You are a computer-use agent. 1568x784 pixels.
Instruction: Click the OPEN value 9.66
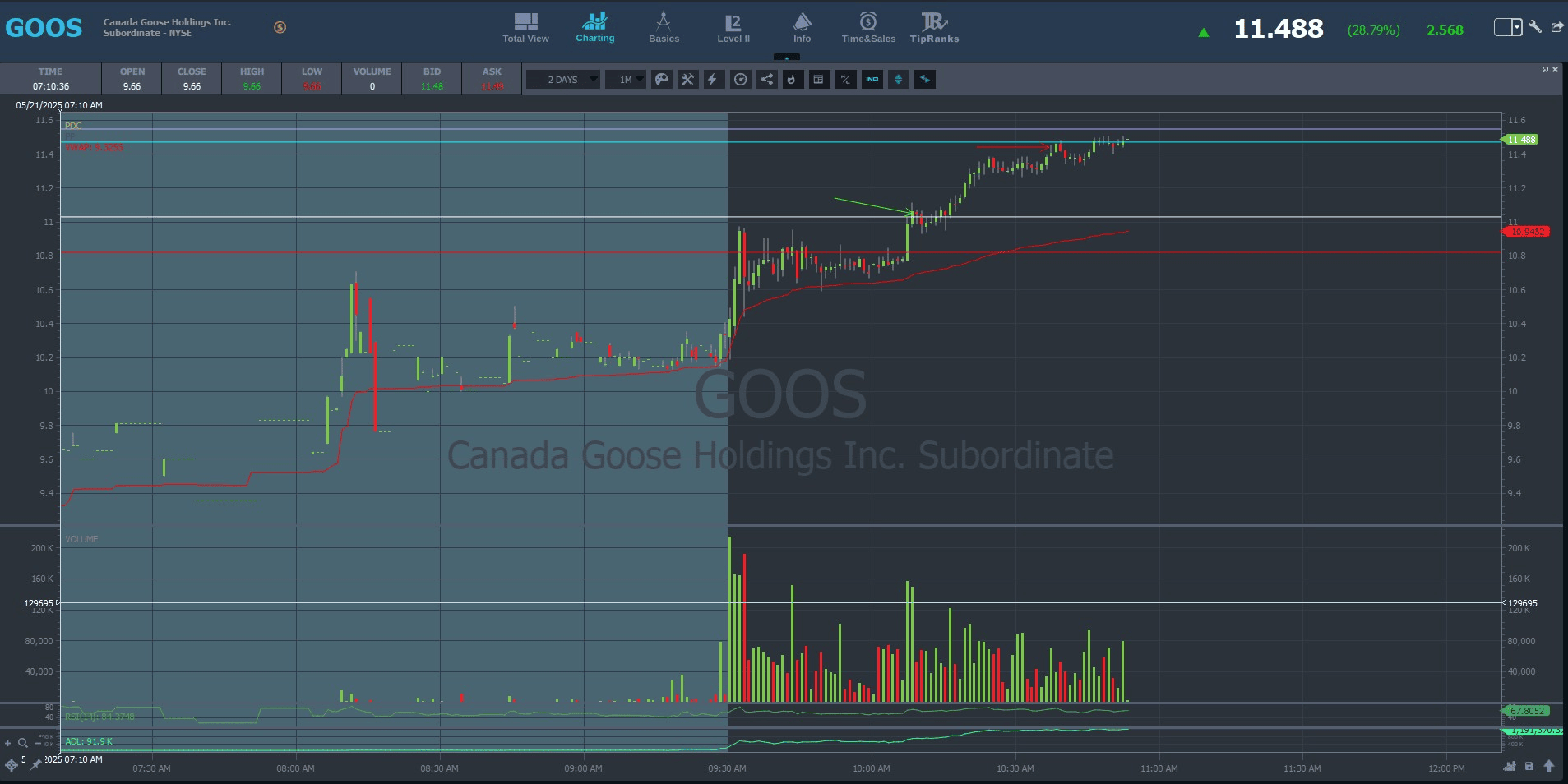(132, 86)
